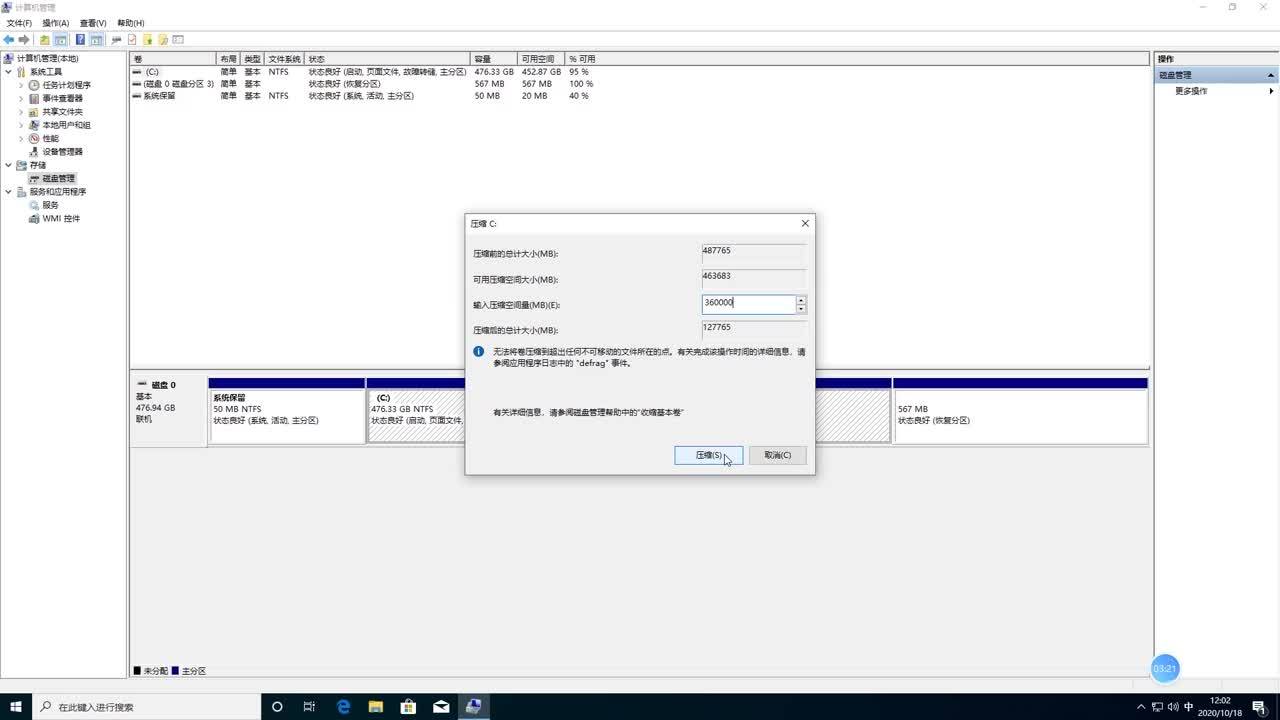Open the 查看(V) menu

point(93,23)
